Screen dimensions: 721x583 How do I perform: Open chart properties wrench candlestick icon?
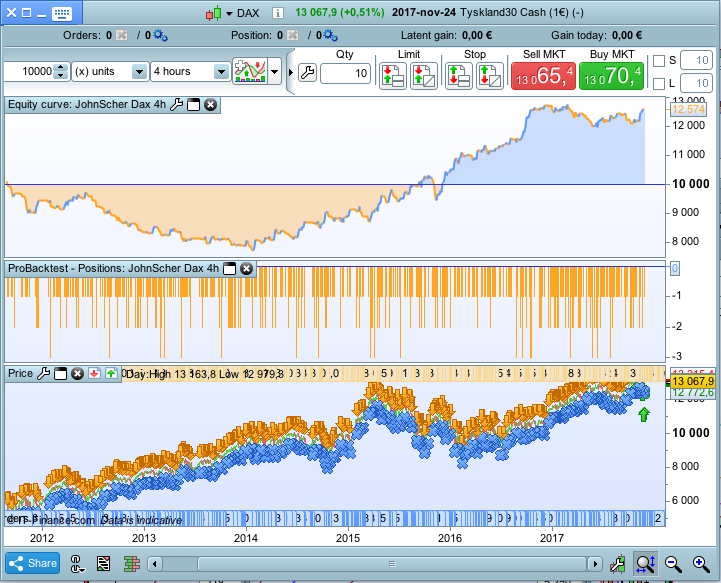tap(618, 564)
